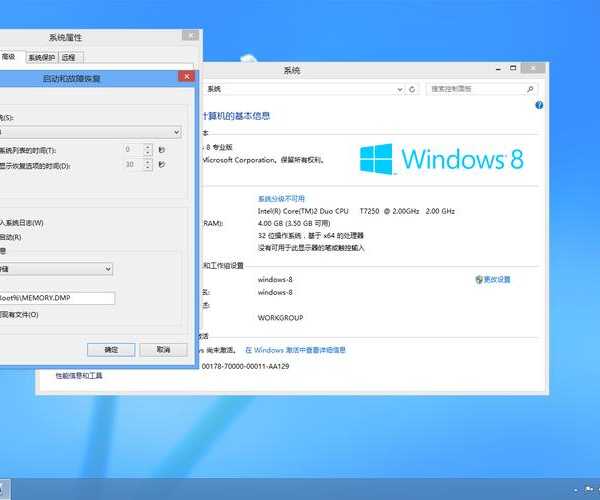Toggle the 入系统日志(W) option
Screen dimensions: 600x500
pos(21,223)
